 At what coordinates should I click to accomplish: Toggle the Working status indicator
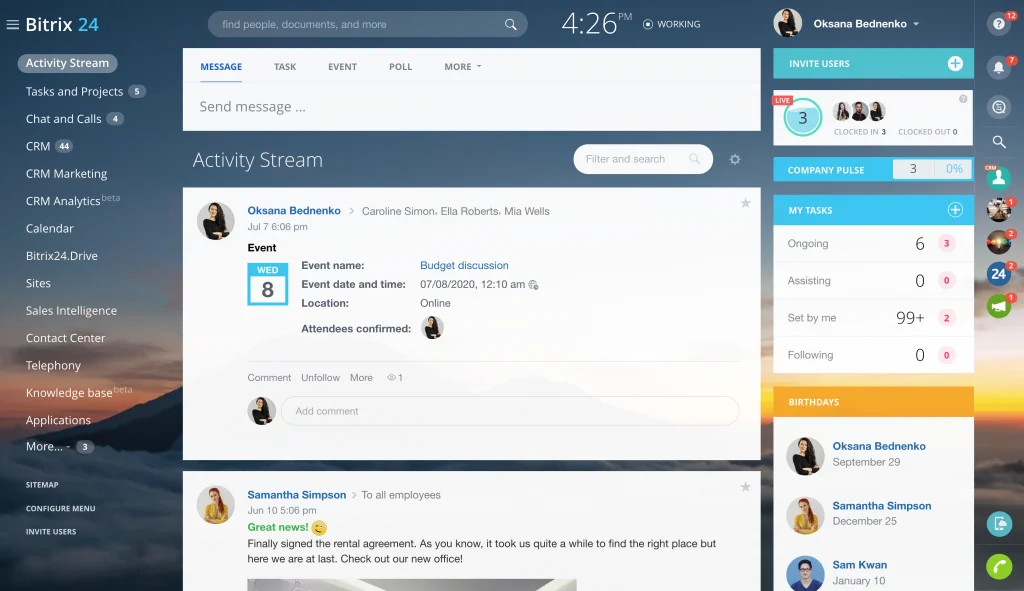671,24
